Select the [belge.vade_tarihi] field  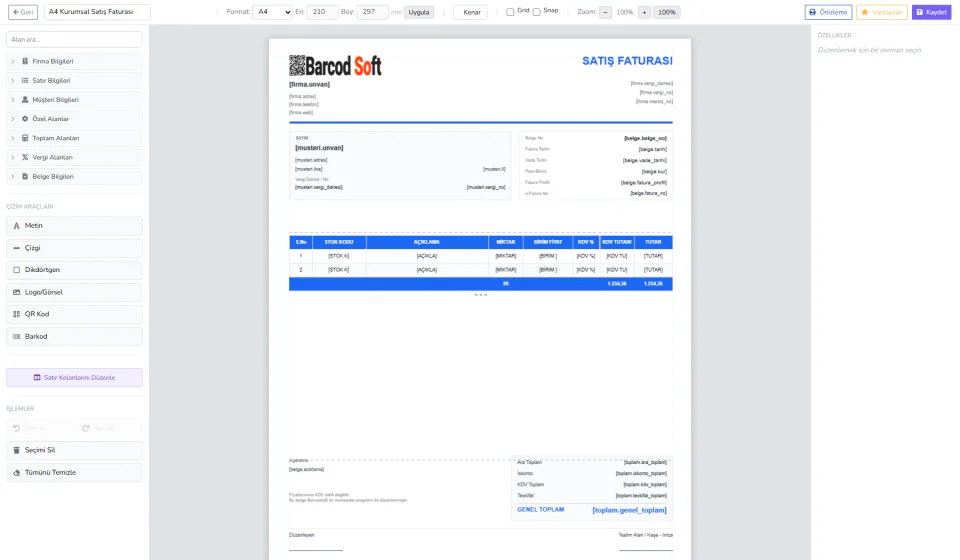[x=645, y=160]
